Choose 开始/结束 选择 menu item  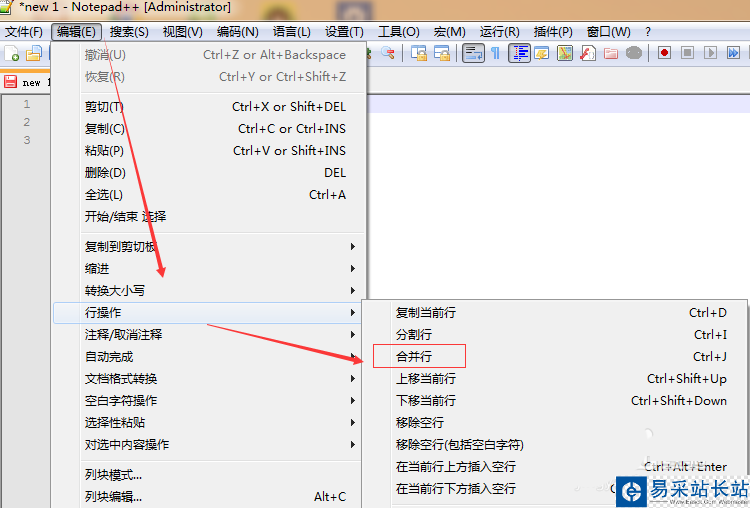(x=209, y=217)
